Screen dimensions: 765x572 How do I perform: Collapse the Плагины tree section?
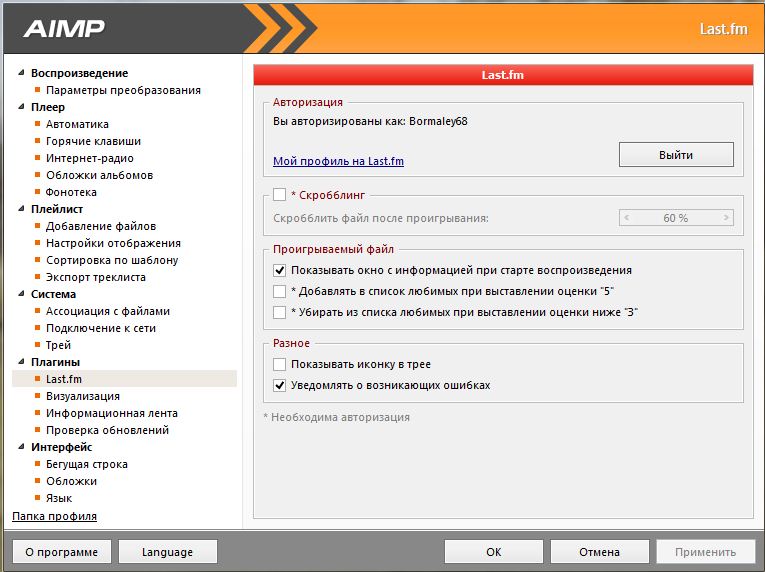[21, 362]
